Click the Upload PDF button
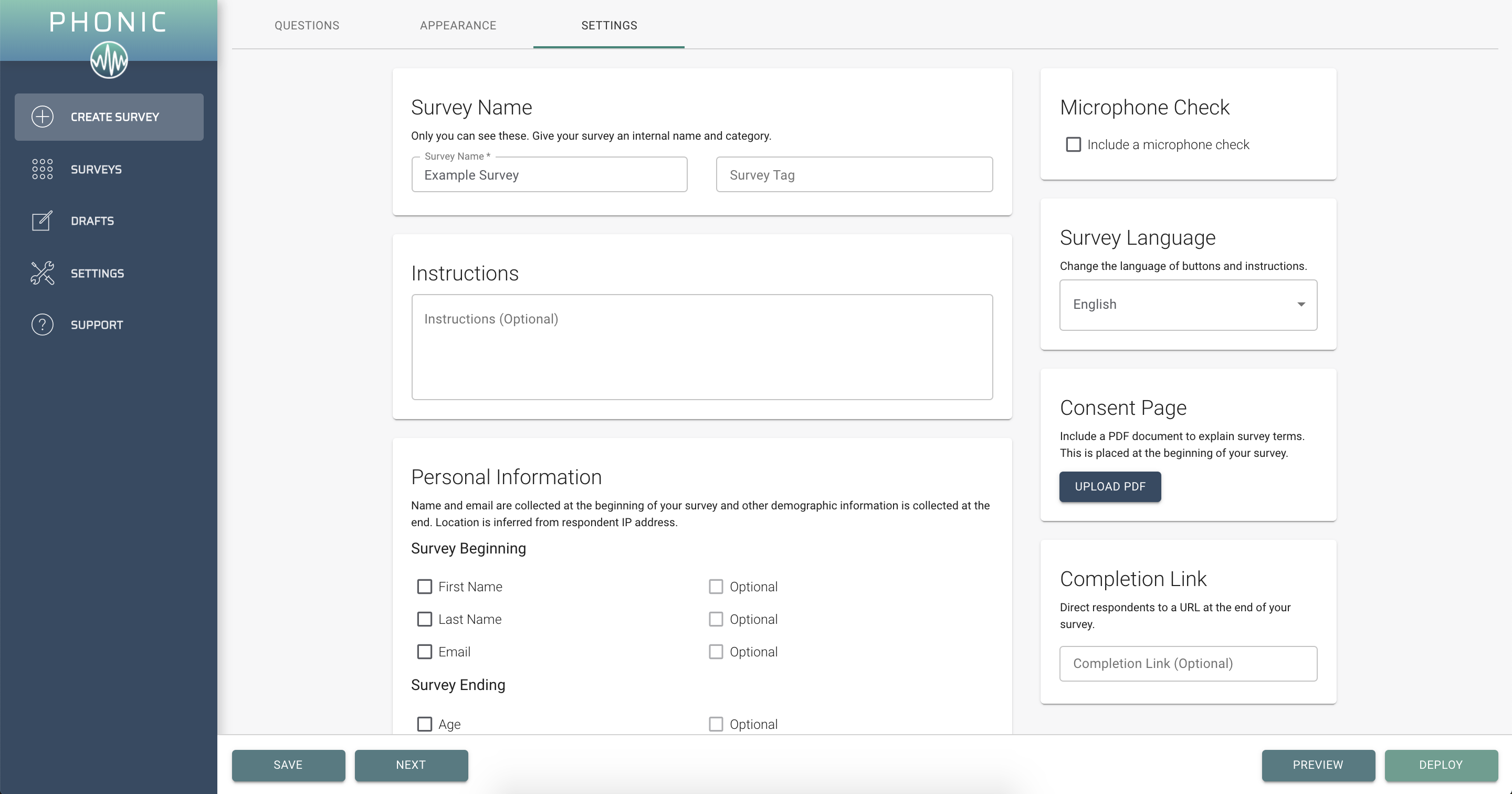Screen dimensions: 1512x794 tap(1109, 487)
